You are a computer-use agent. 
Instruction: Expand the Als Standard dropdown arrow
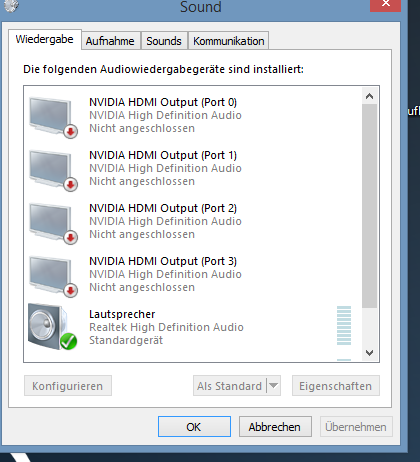point(274,386)
